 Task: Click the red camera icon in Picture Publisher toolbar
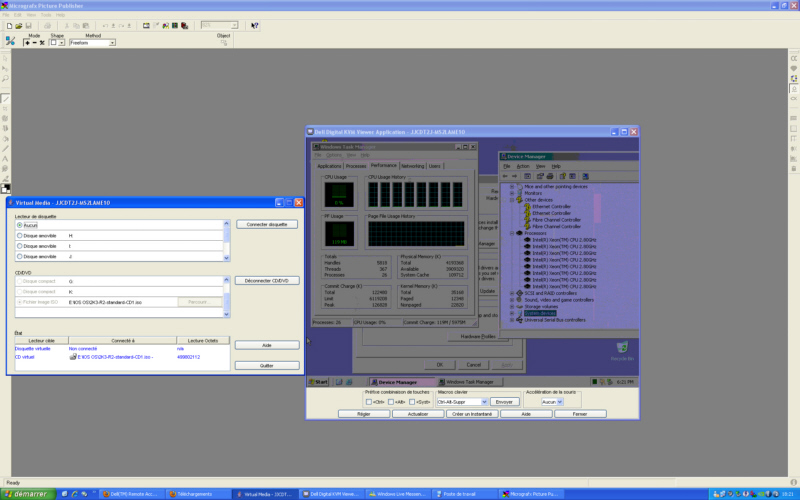[185, 26]
